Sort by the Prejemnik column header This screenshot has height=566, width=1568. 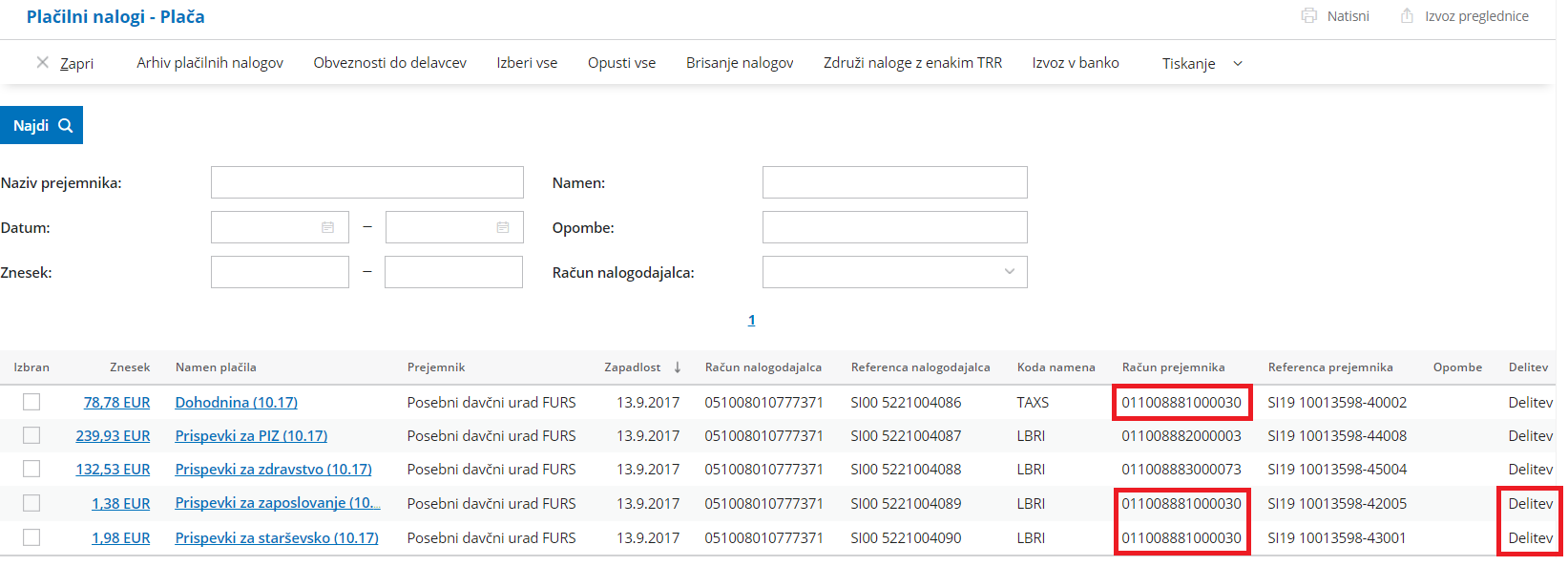[436, 367]
